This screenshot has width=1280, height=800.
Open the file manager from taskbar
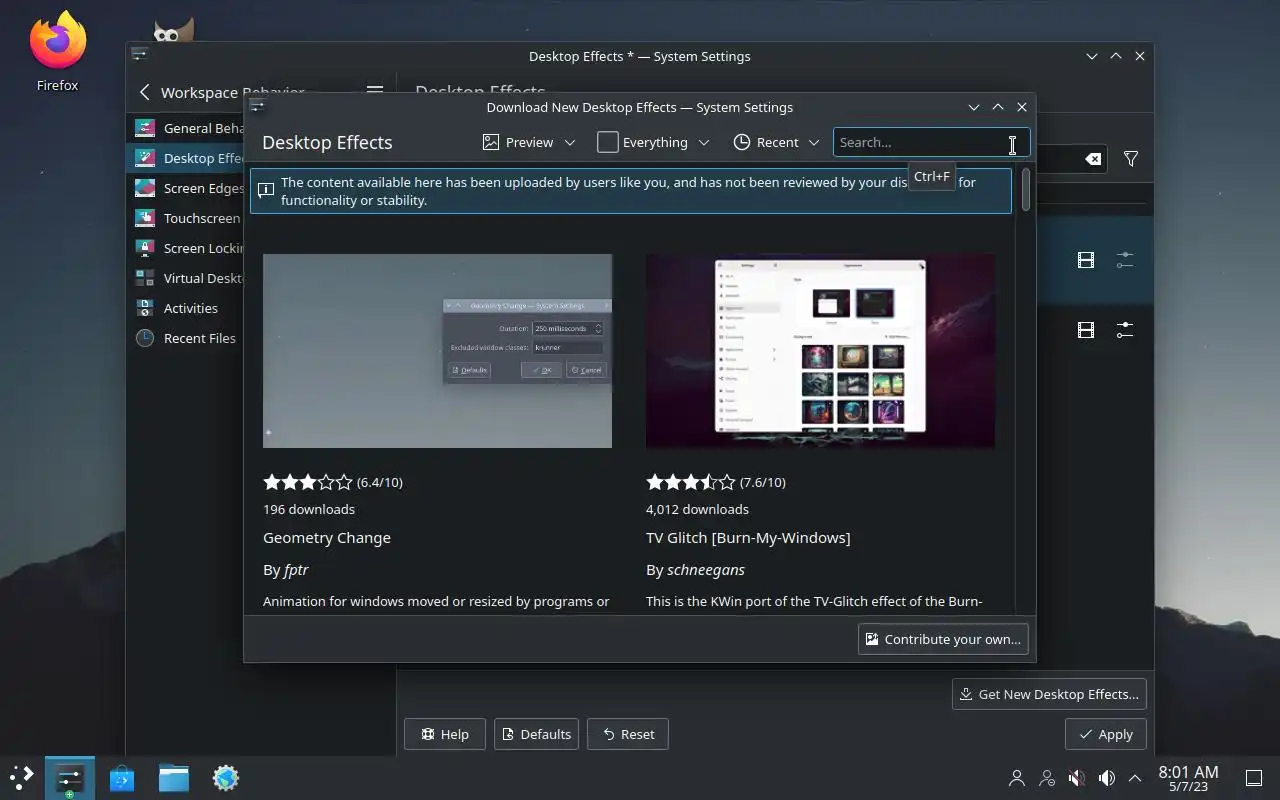pyautogui.click(x=174, y=778)
